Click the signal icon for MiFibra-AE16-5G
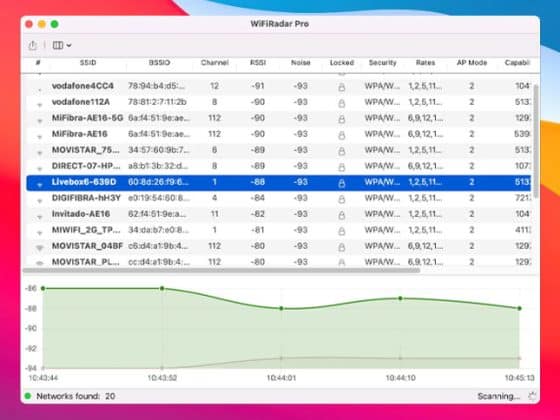The image size is (560, 420). pyautogui.click(x=40, y=121)
